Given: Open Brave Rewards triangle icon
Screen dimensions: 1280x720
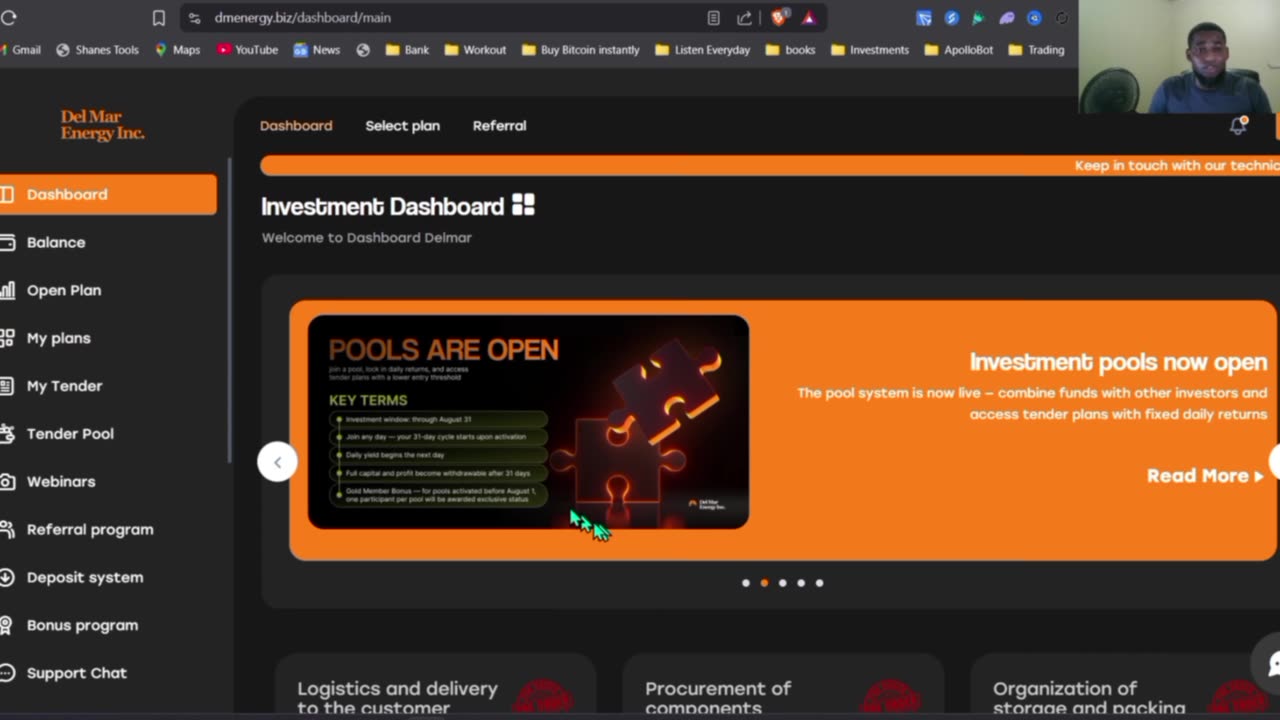Looking at the screenshot, I should coord(808,18).
